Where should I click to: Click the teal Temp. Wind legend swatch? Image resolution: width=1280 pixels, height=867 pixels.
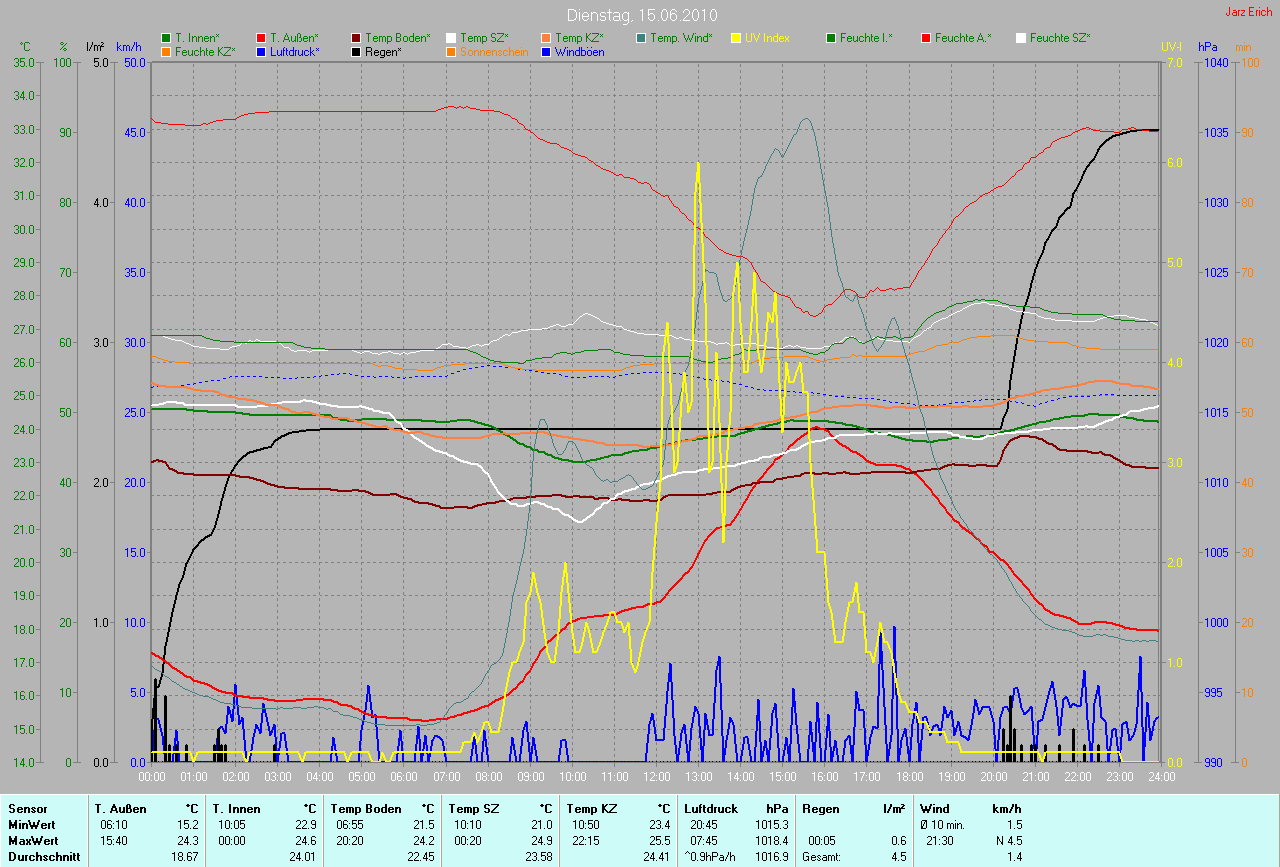pyautogui.click(x=641, y=38)
